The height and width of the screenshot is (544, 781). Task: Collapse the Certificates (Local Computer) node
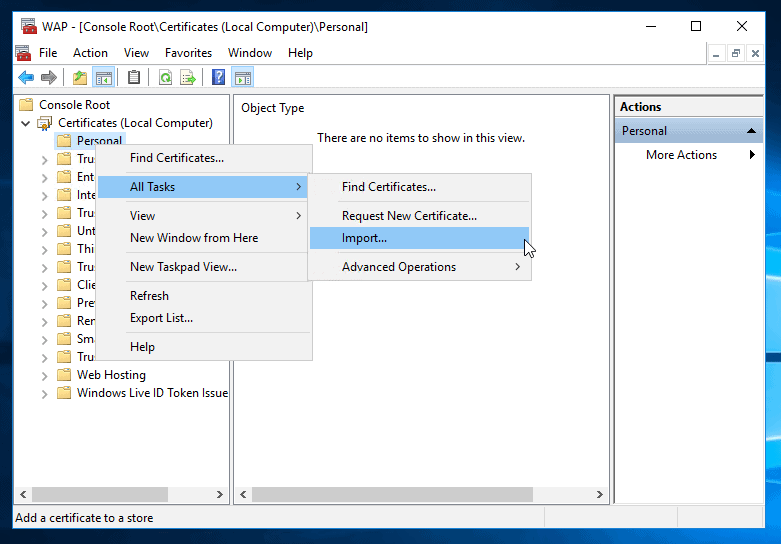pos(25,123)
